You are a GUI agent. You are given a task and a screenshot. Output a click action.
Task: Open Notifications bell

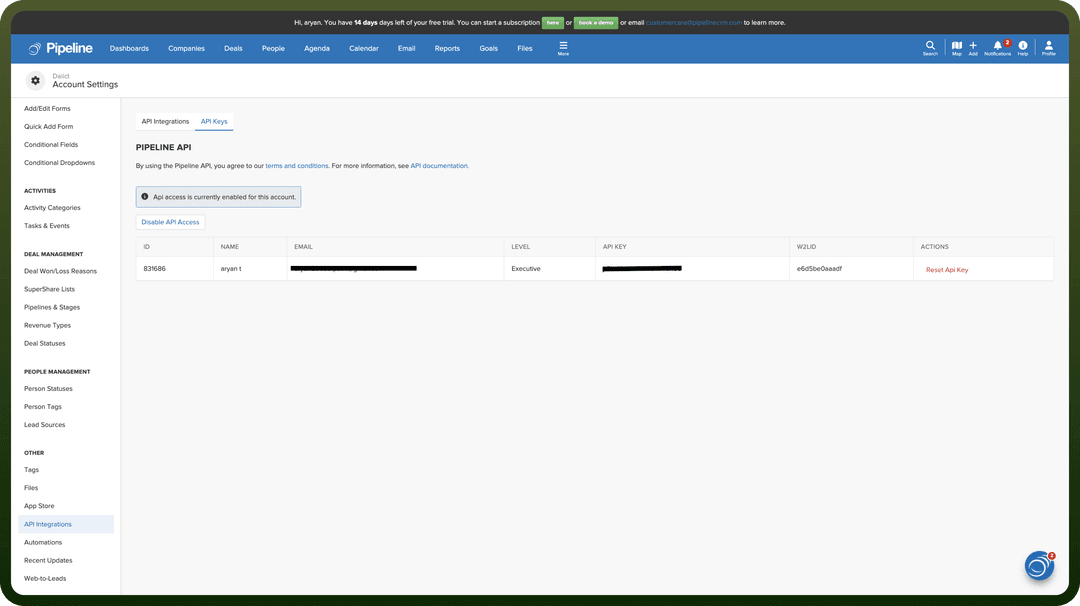point(997,48)
